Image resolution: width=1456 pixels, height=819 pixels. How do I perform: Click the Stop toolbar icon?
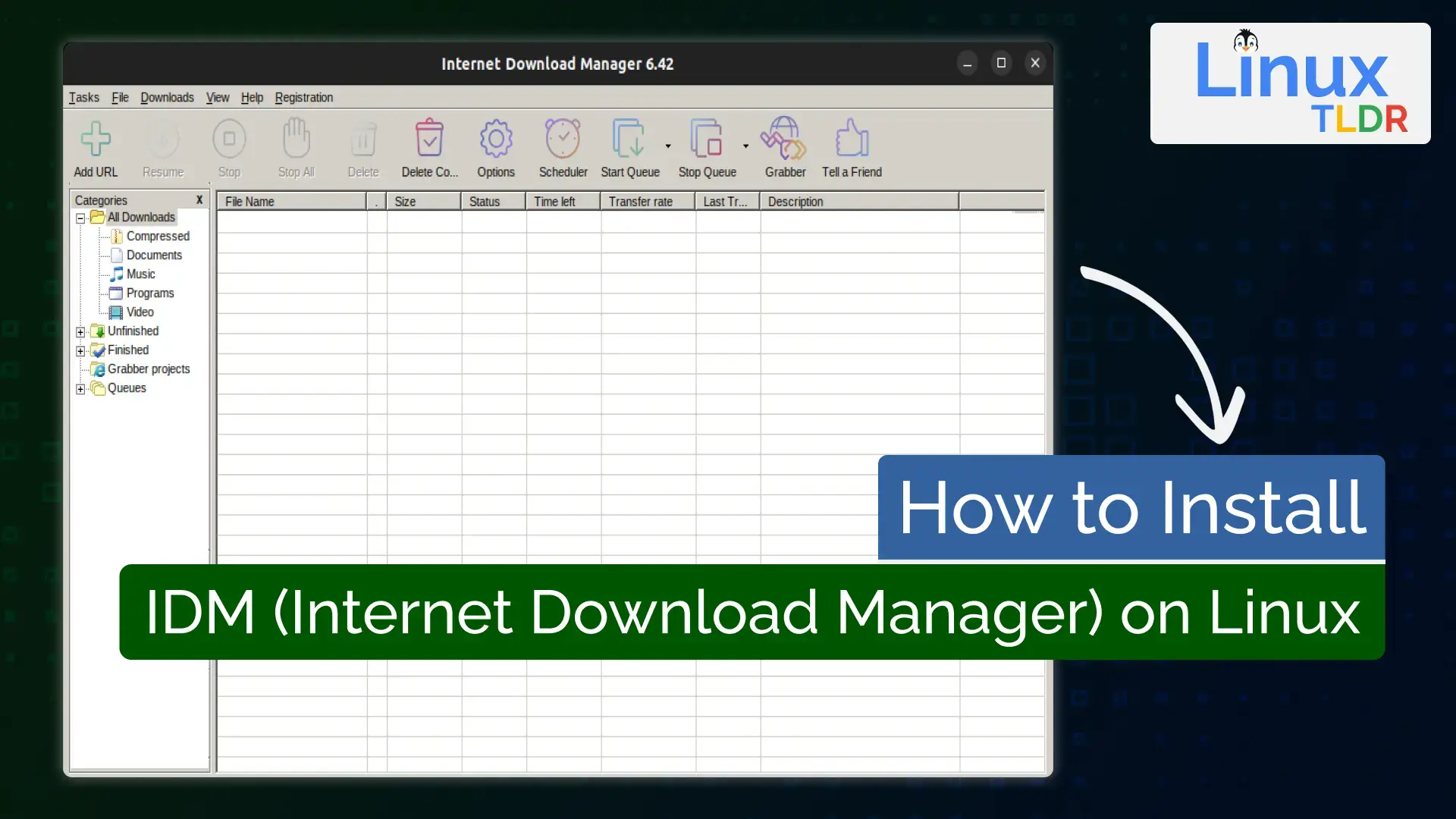coord(229,139)
